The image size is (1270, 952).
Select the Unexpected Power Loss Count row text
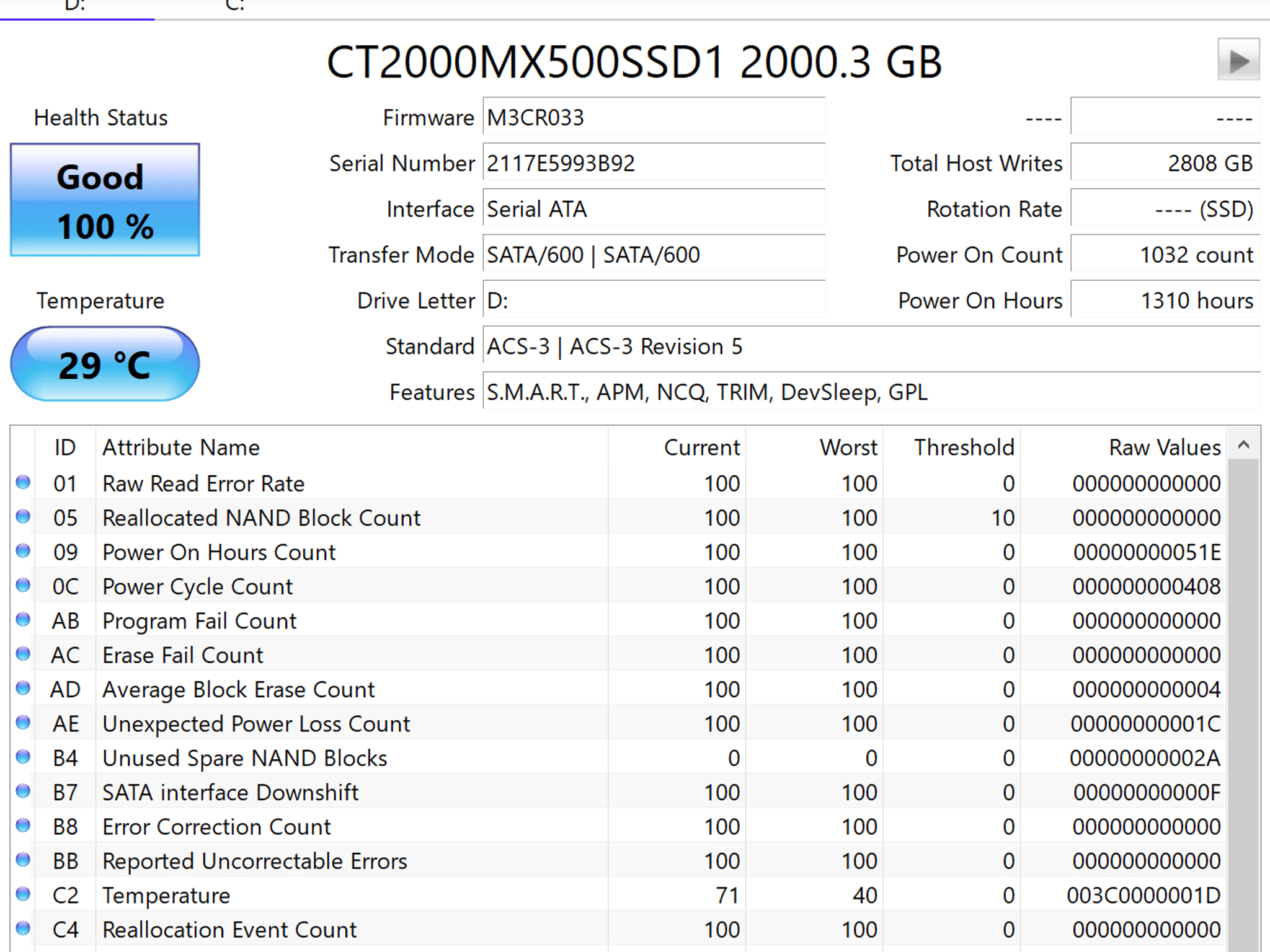pos(256,724)
